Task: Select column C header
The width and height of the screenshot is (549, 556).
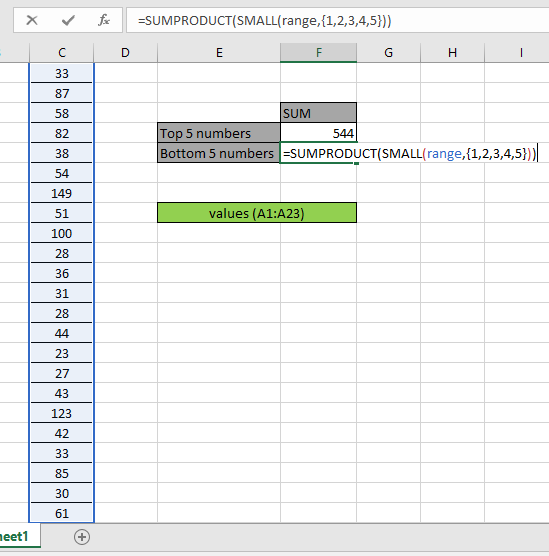Action: point(62,53)
